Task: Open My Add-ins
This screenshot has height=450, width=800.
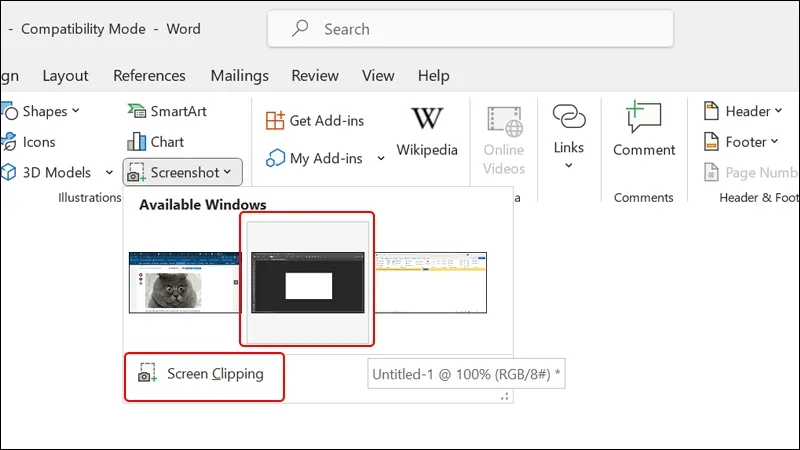Action: click(314, 158)
